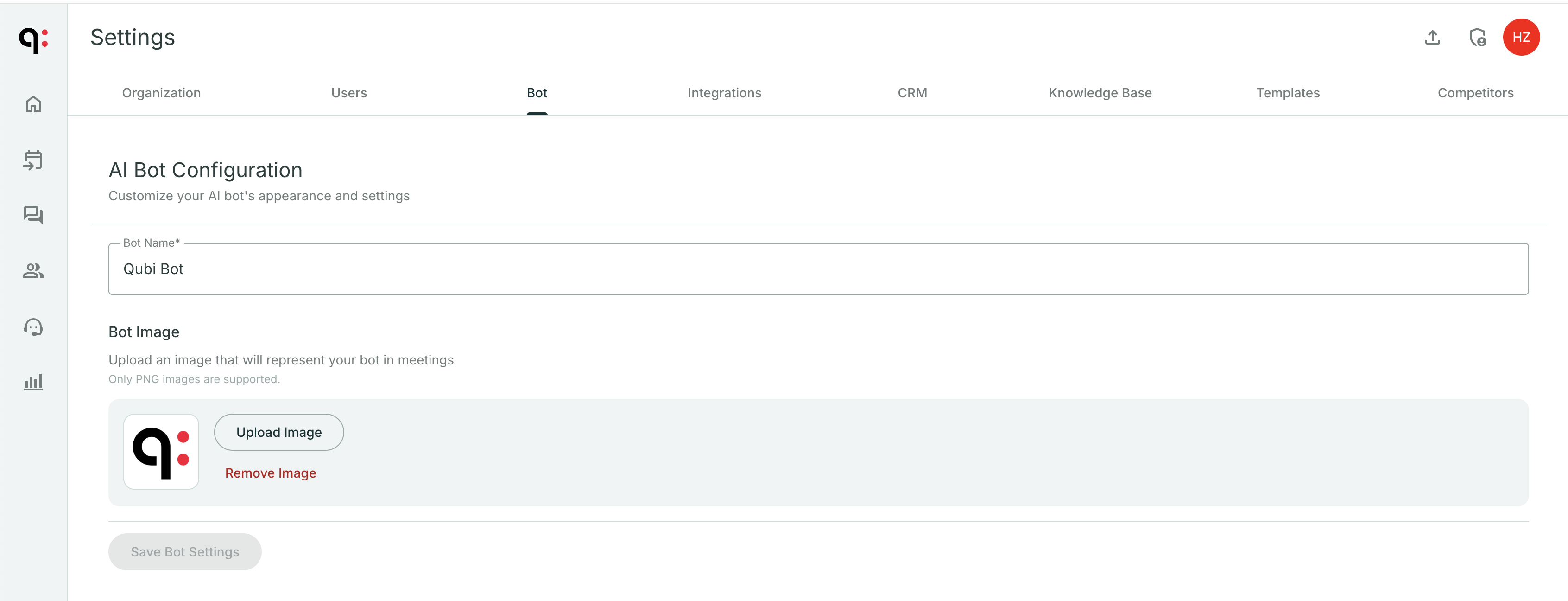This screenshot has height=601, width=1568.
Task: Open the Knowledge Base tab
Action: [1099, 93]
